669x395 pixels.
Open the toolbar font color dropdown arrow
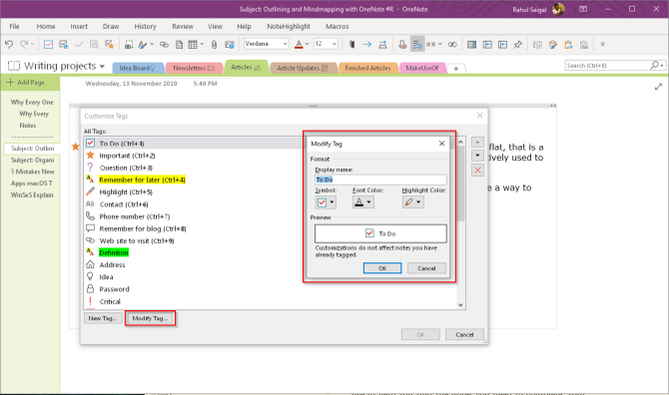tap(307, 44)
